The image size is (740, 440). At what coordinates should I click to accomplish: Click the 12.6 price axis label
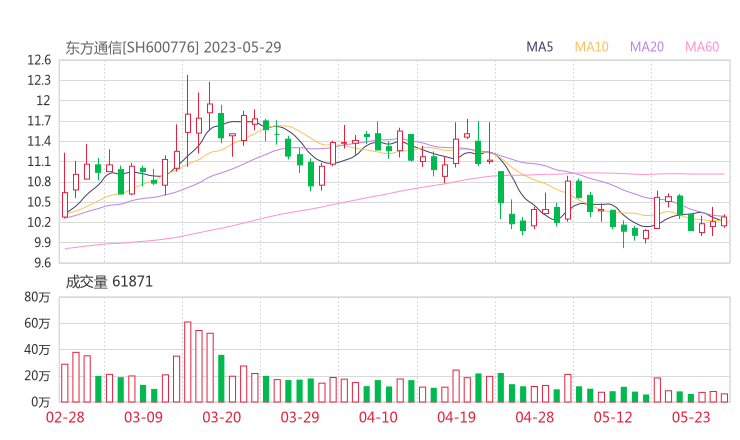pyautogui.click(x=39, y=60)
